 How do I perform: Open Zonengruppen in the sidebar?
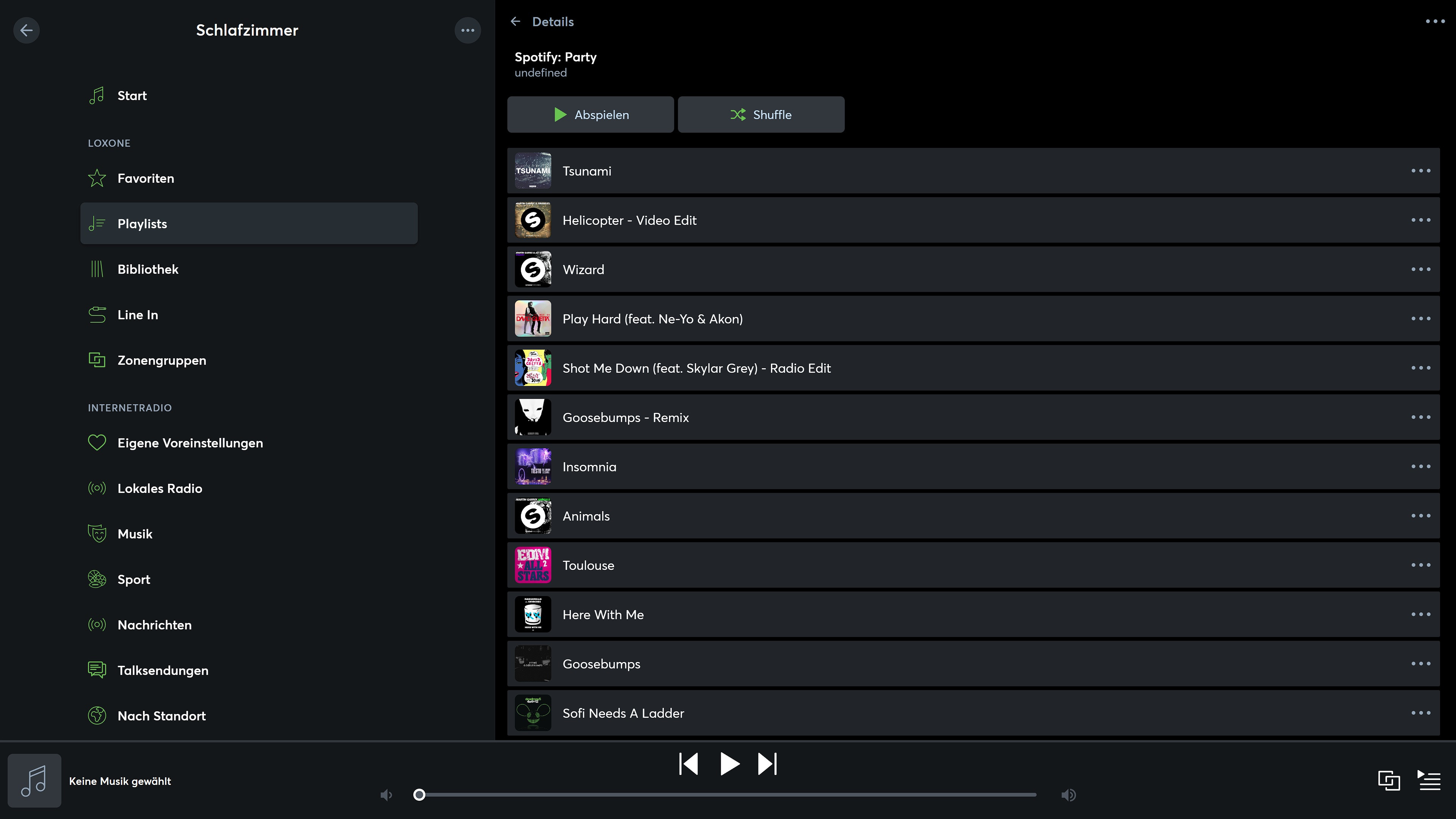(x=249, y=360)
